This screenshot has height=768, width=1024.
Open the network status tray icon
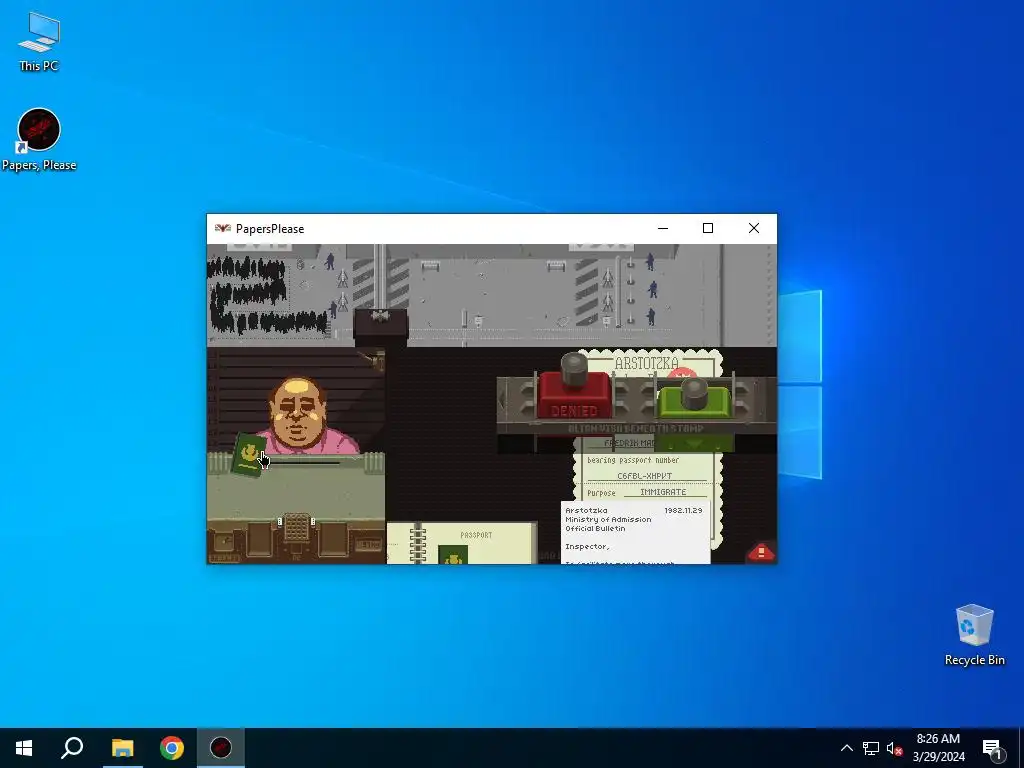(871, 748)
